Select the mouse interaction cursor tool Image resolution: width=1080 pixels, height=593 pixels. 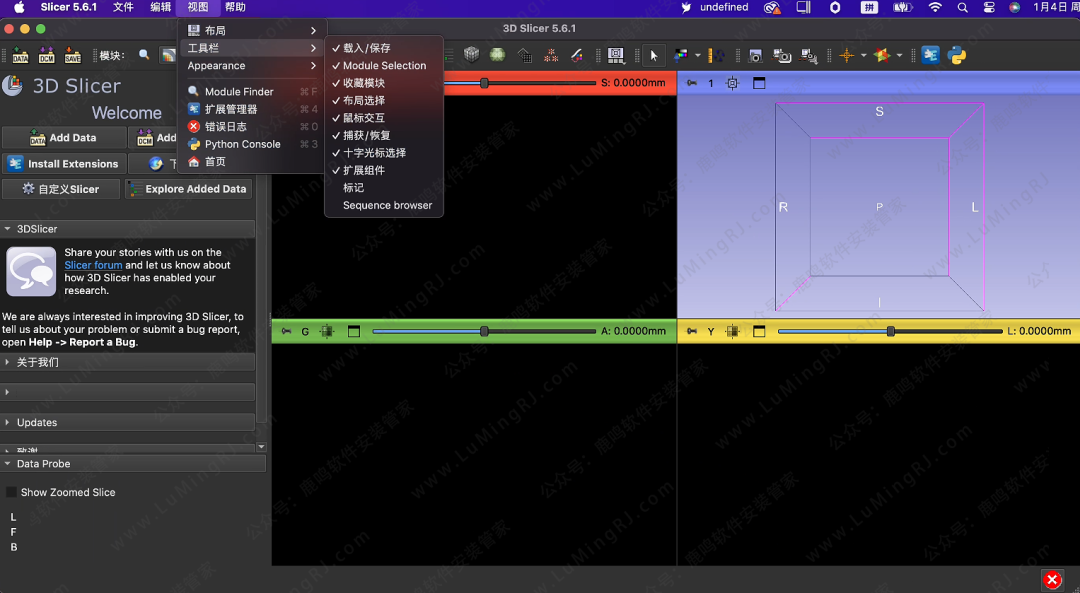pyautogui.click(x=652, y=55)
